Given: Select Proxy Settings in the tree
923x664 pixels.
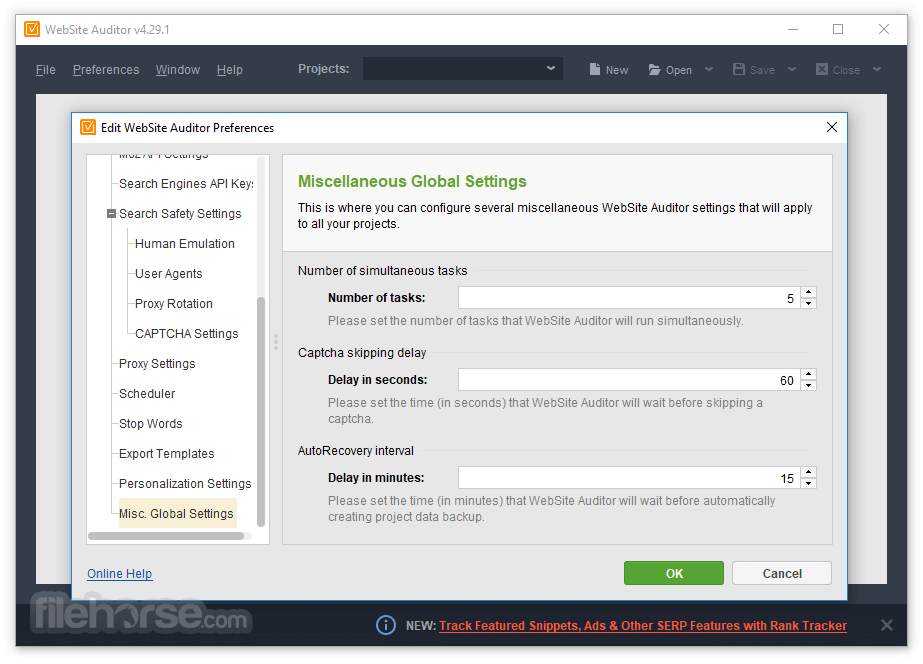Looking at the screenshot, I should [157, 364].
